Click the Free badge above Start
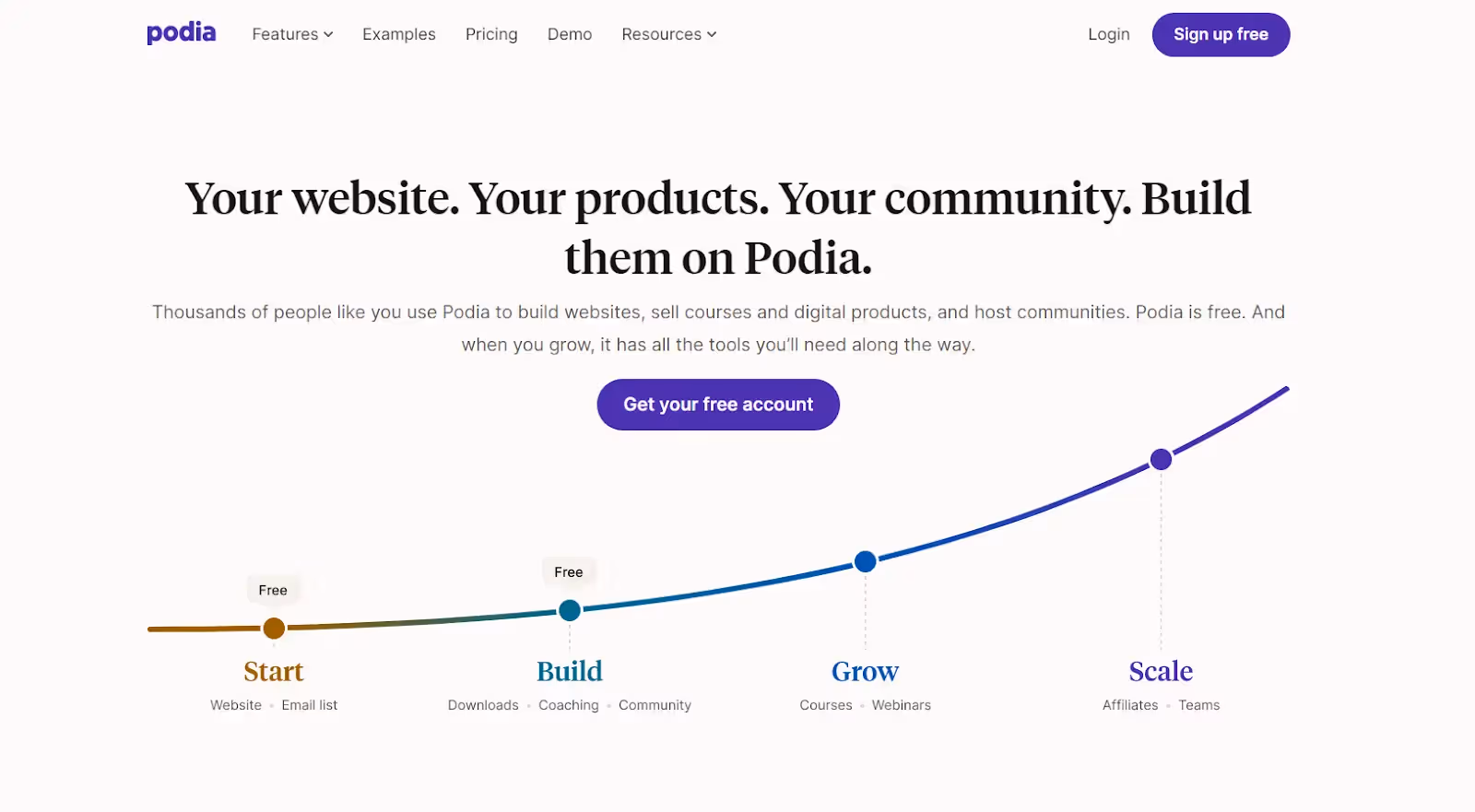 click(273, 589)
